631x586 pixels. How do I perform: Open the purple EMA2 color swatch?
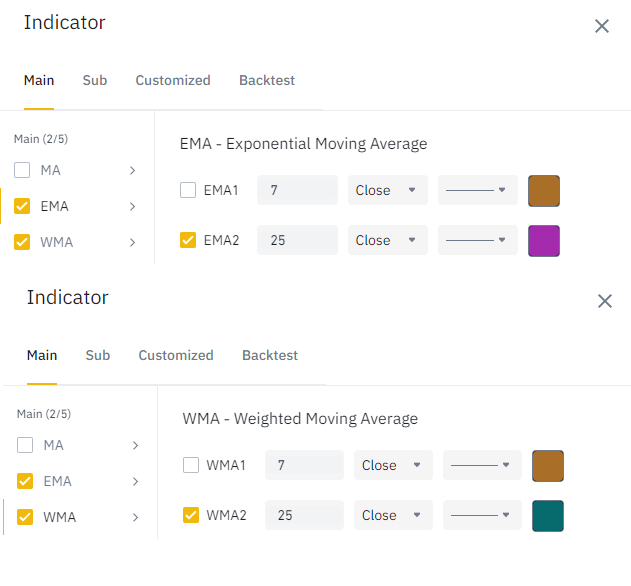point(544,240)
